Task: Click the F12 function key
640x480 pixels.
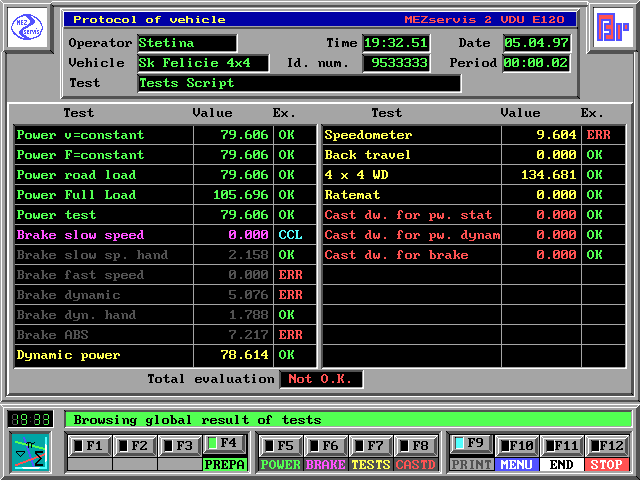Action: pyautogui.click(x=607, y=446)
